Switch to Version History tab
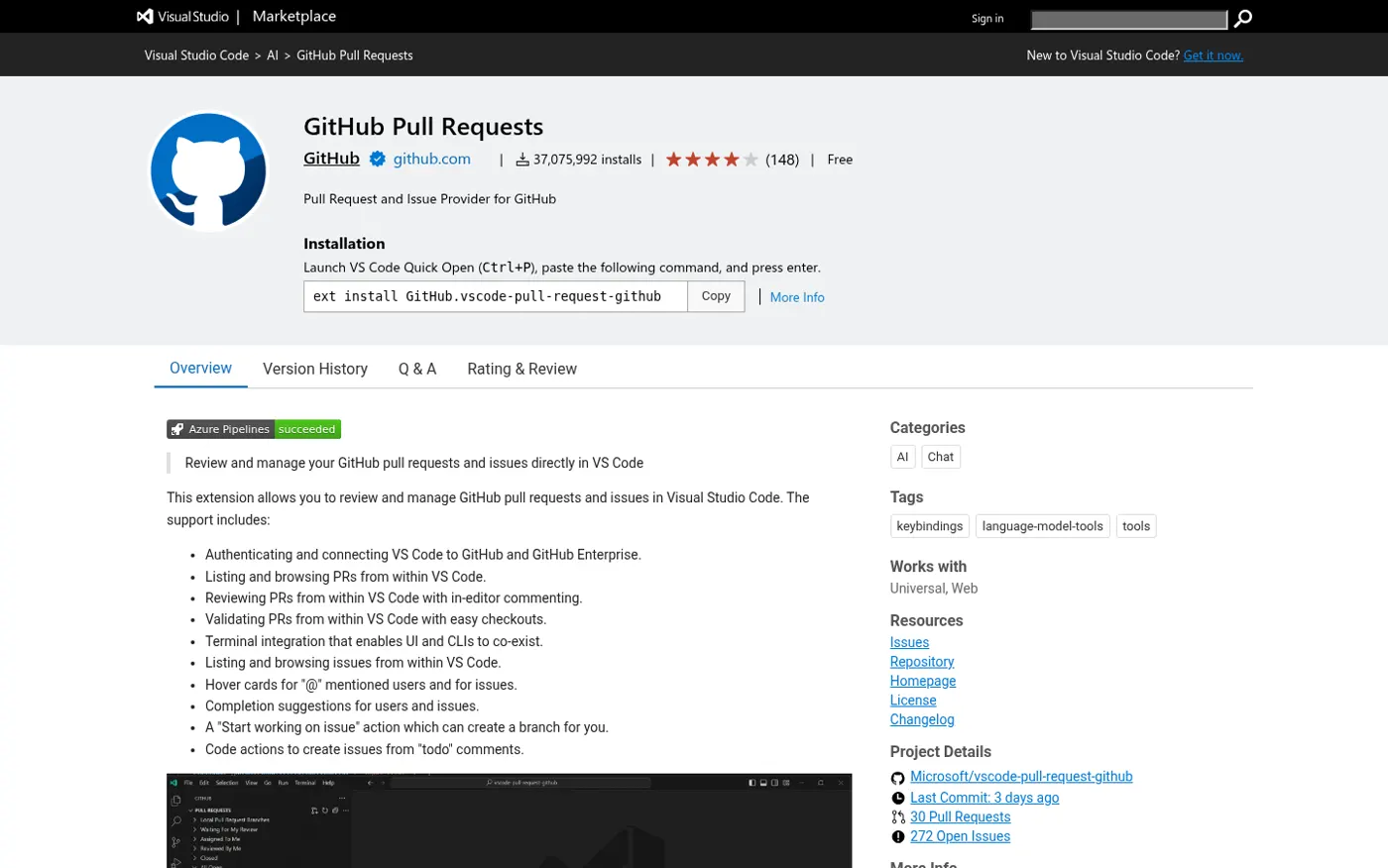The height and width of the screenshot is (868, 1388). [x=315, y=369]
